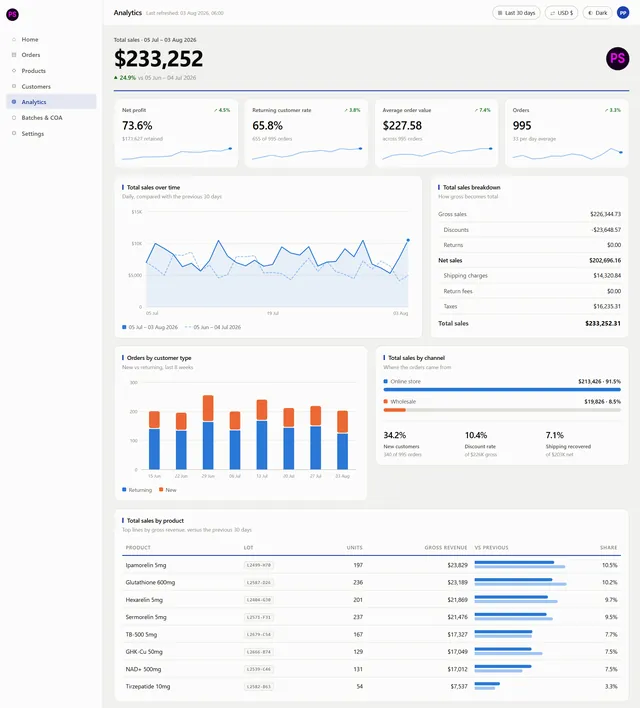Sort by the UNITS column header
The width and height of the screenshot is (640, 708).
(x=355, y=547)
